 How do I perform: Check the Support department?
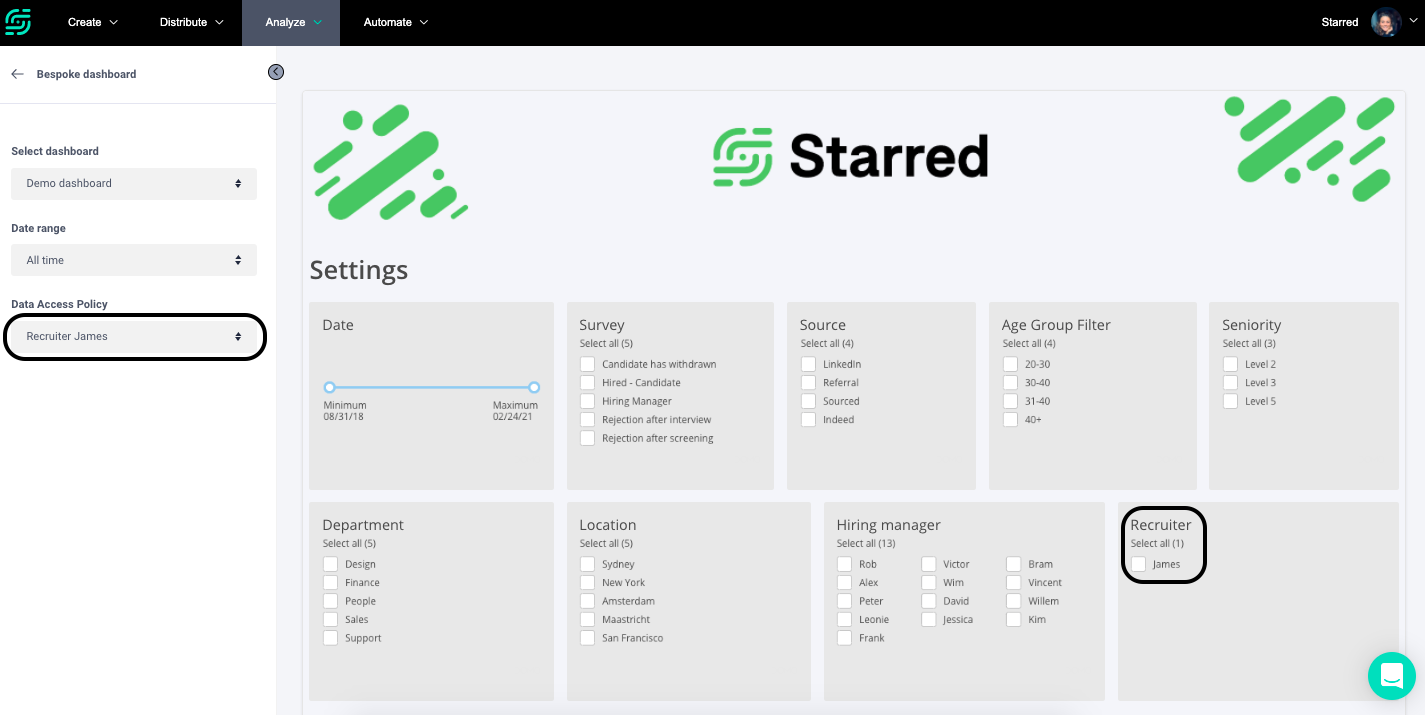[x=331, y=638]
